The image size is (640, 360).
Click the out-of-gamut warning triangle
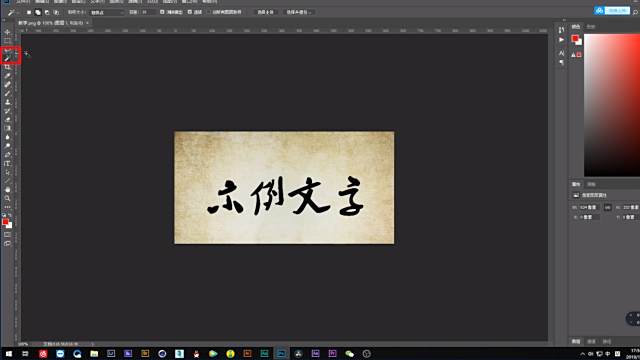point(573,55)
